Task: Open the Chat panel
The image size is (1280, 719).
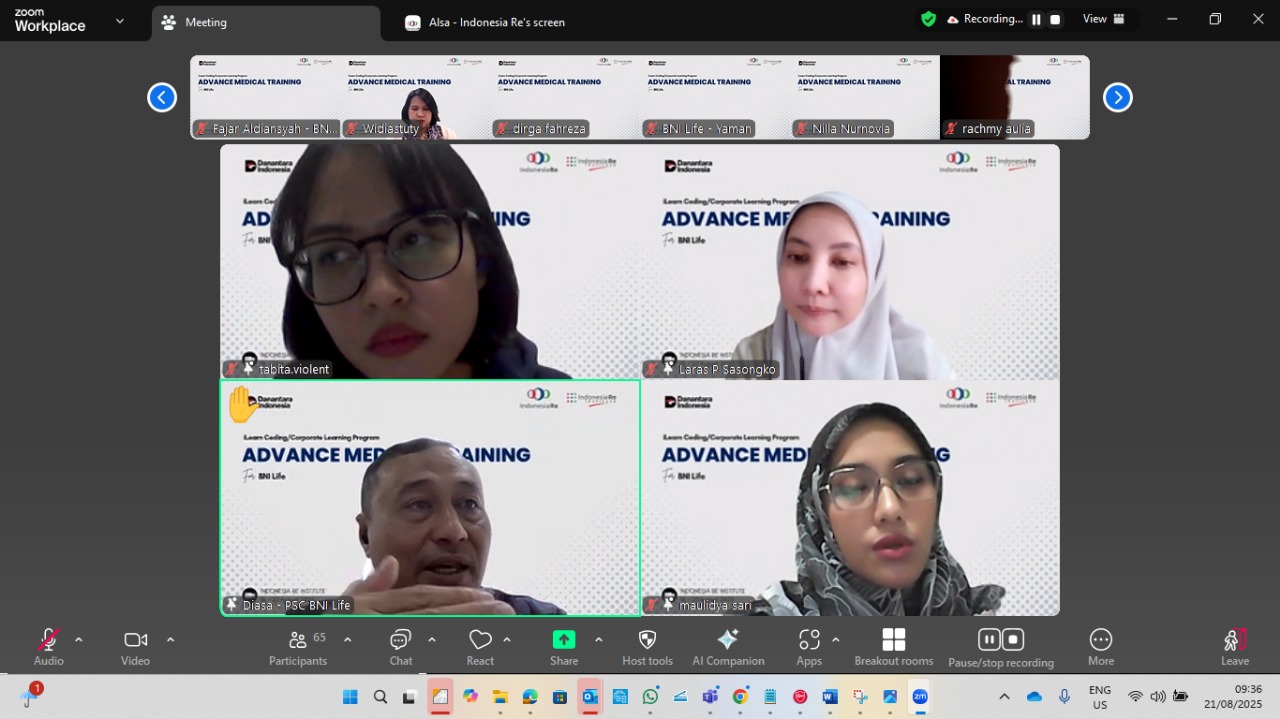Action: 401,646
